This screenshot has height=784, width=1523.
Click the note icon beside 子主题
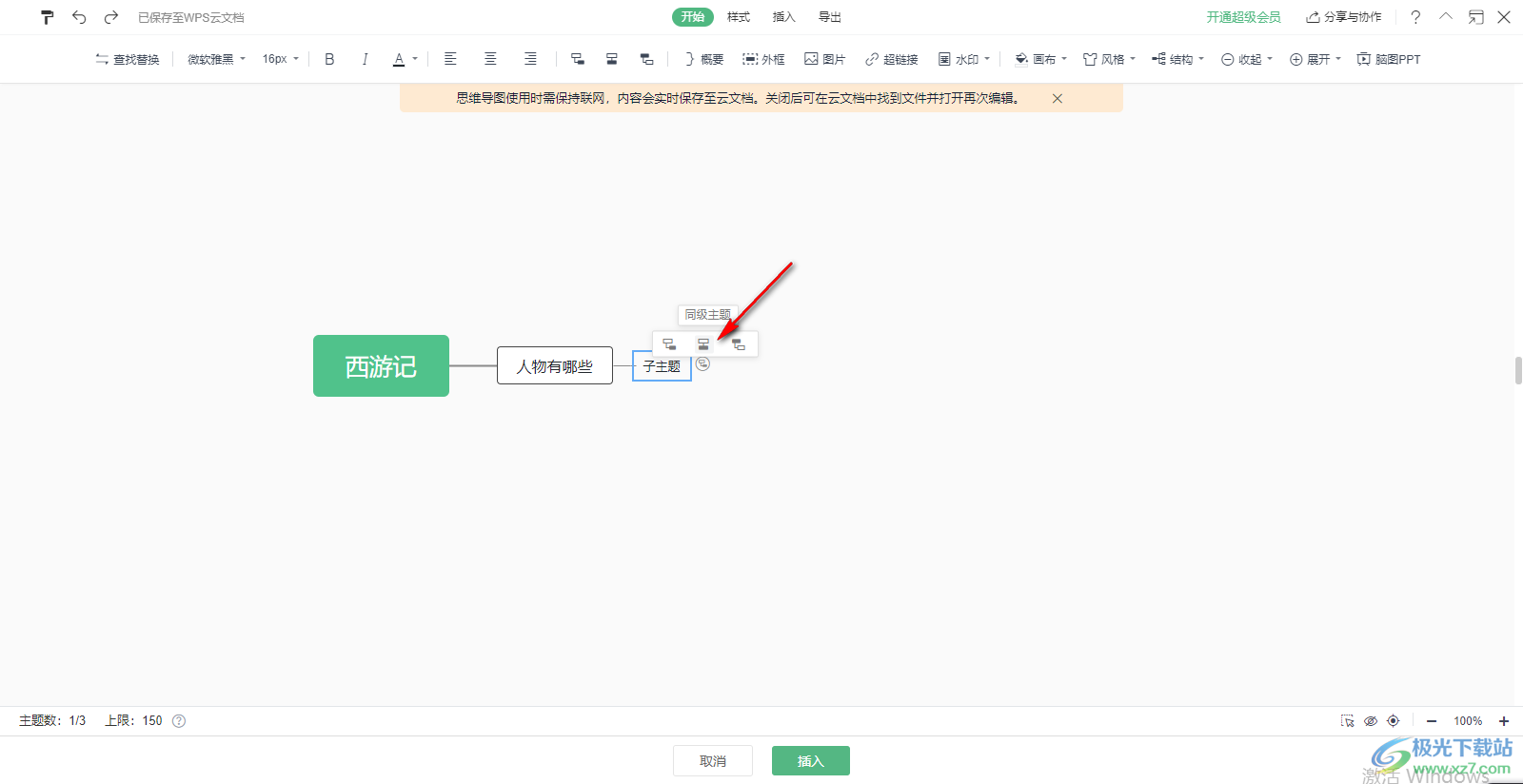(x=702, y=363)
